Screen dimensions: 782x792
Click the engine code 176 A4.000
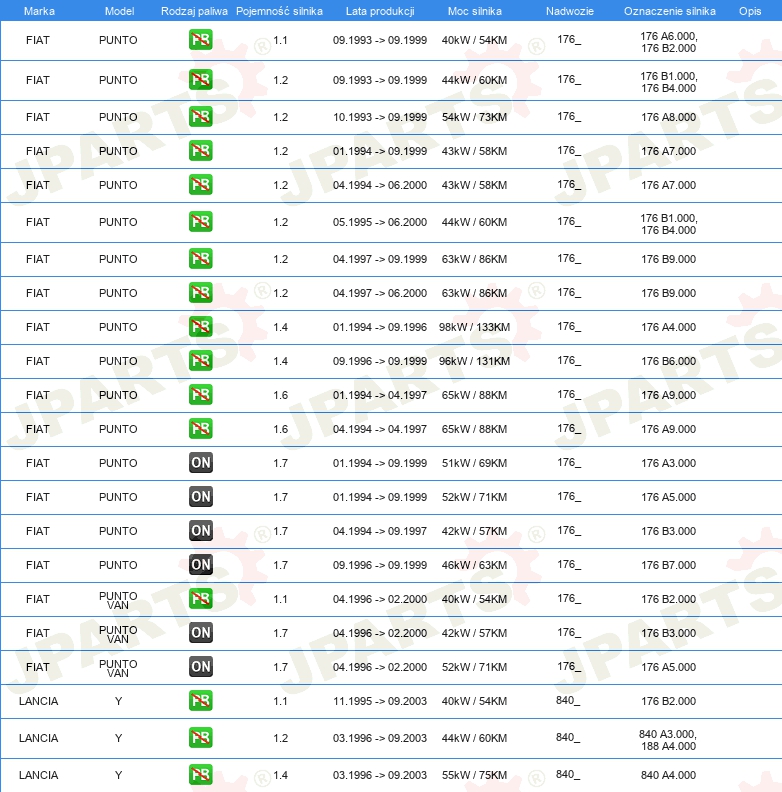pyautogui.click(x=668, y=327)
